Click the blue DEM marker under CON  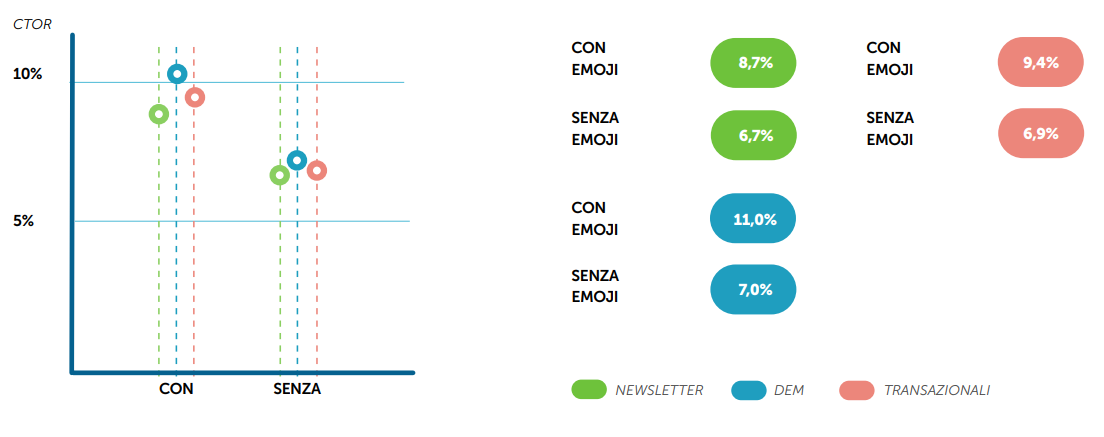pos(176,74)
